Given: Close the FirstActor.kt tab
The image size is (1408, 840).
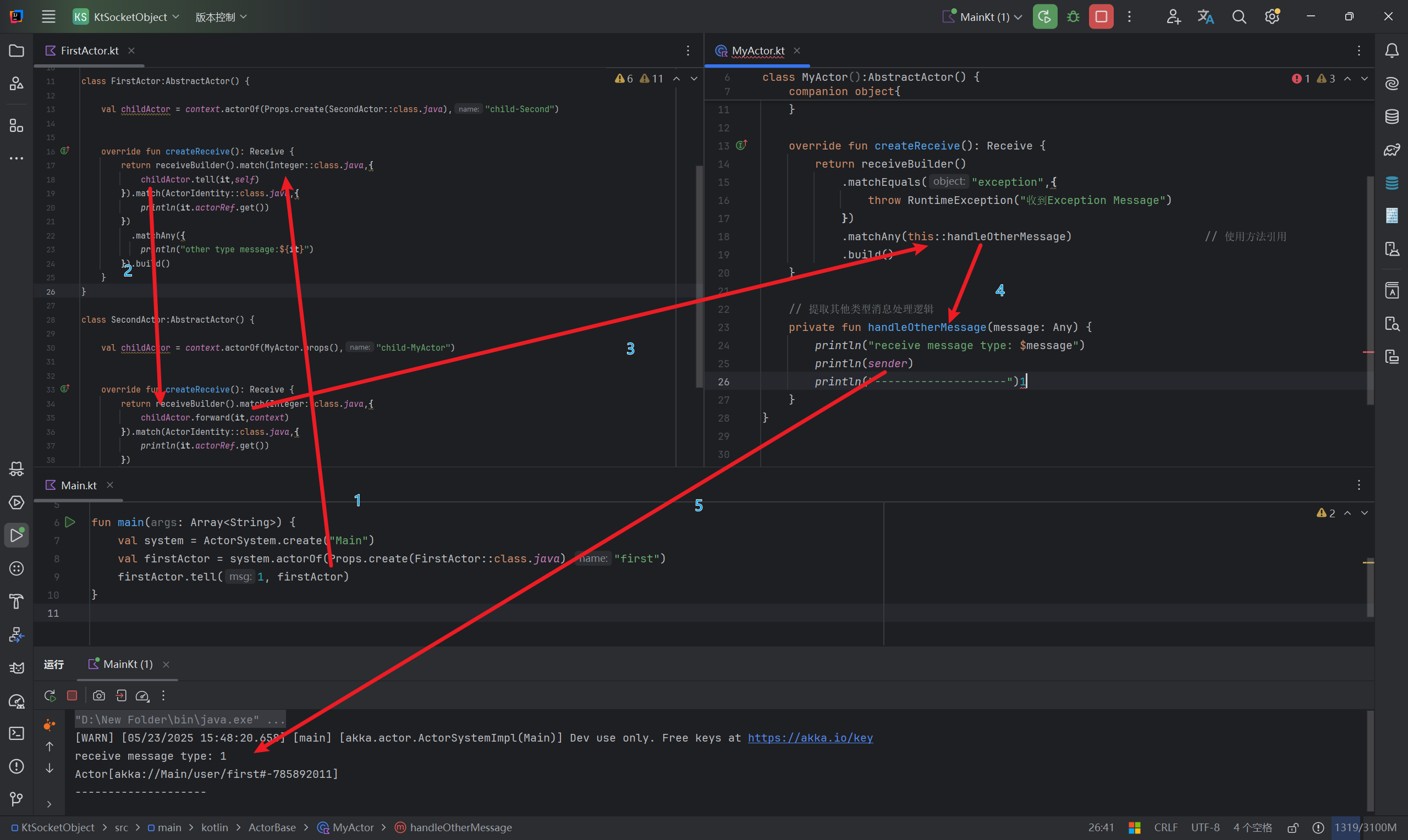Looking at the screenshot, I should coord(131,51).
